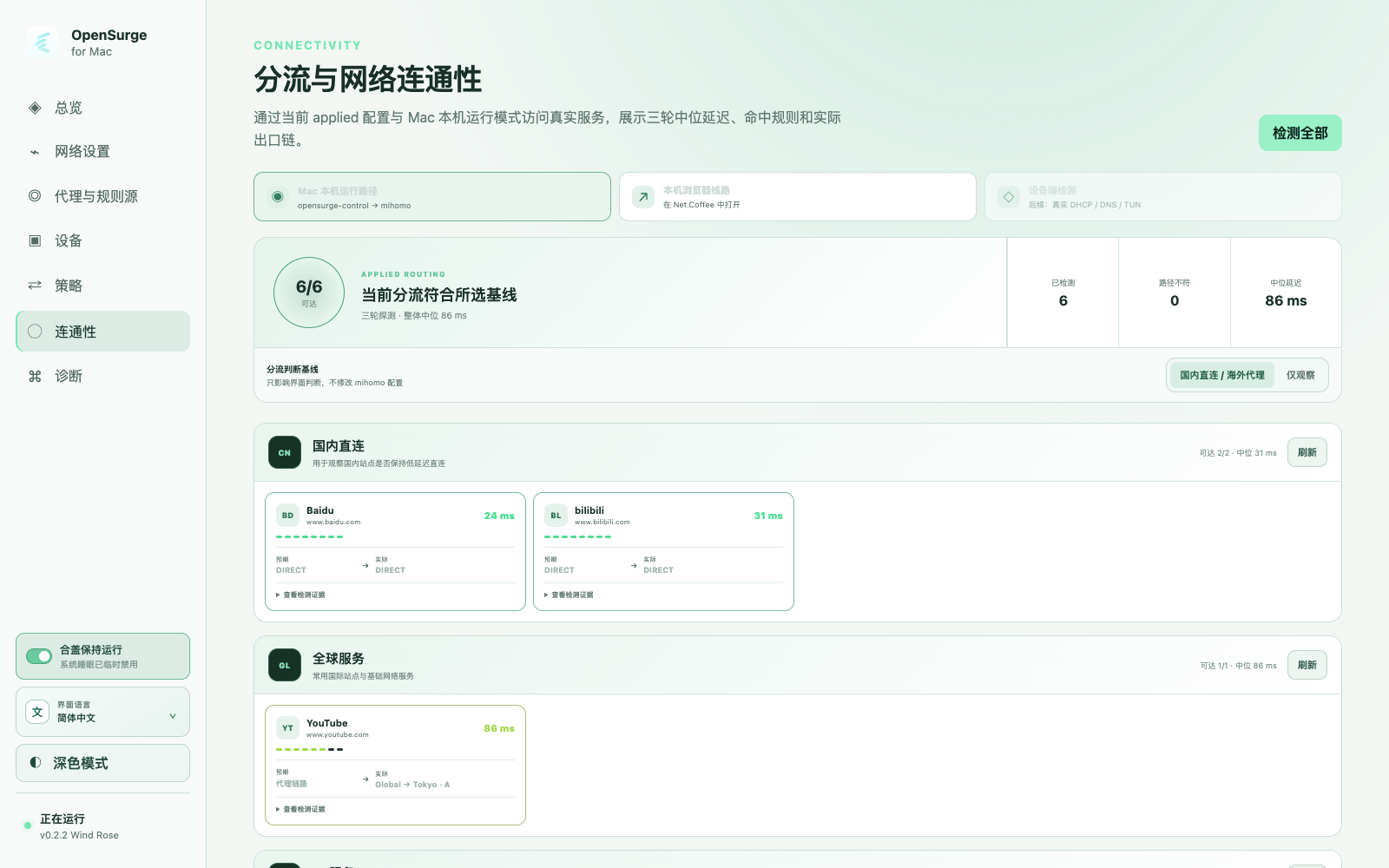1389x868 pixels.
Task: Click the CN badge for 国内直连
Action: click(x=285, y=452)
